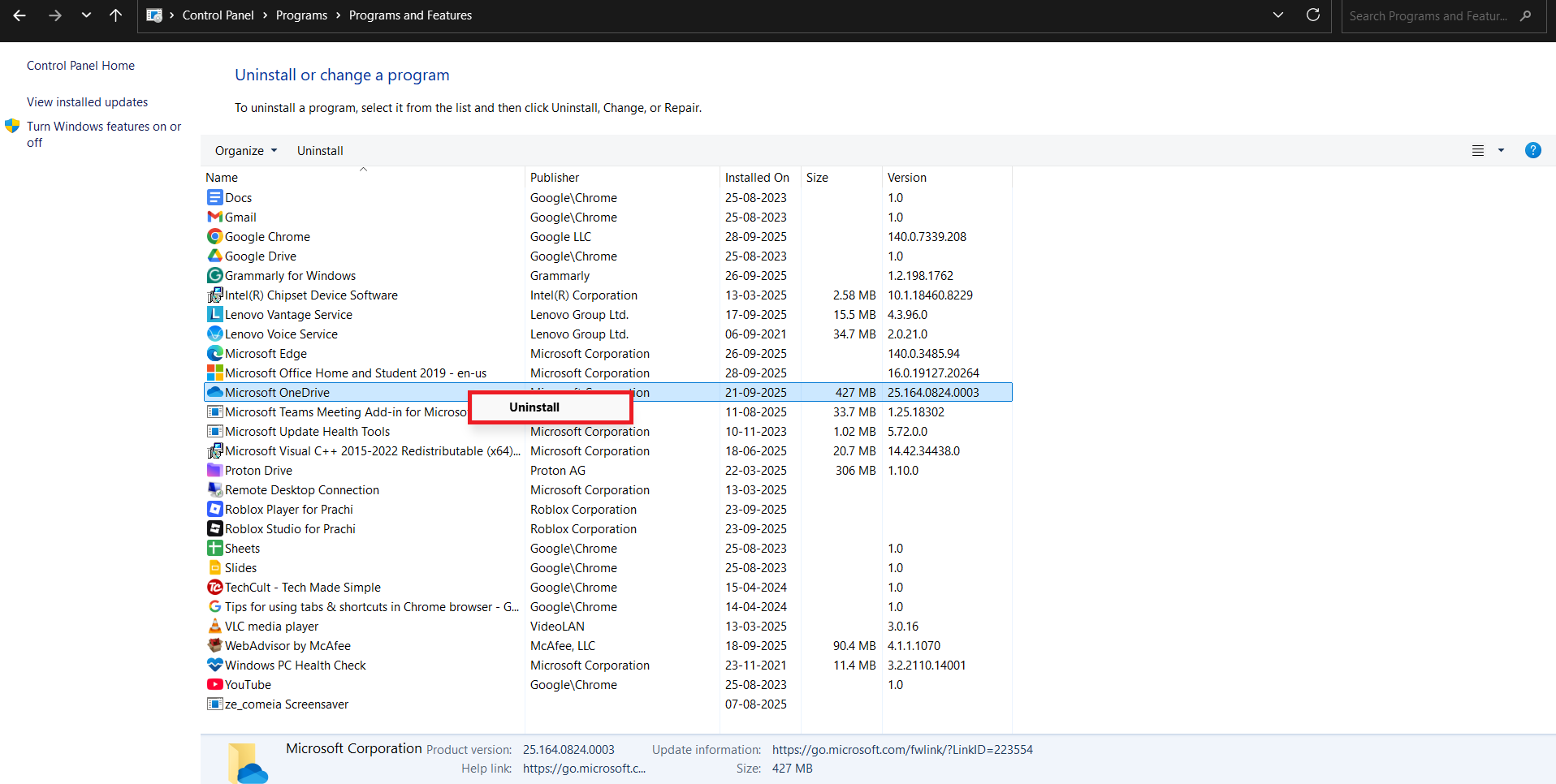Click the Proton Drive program icon
Viewport: 1556px width, 784px height.
[214, 470]
